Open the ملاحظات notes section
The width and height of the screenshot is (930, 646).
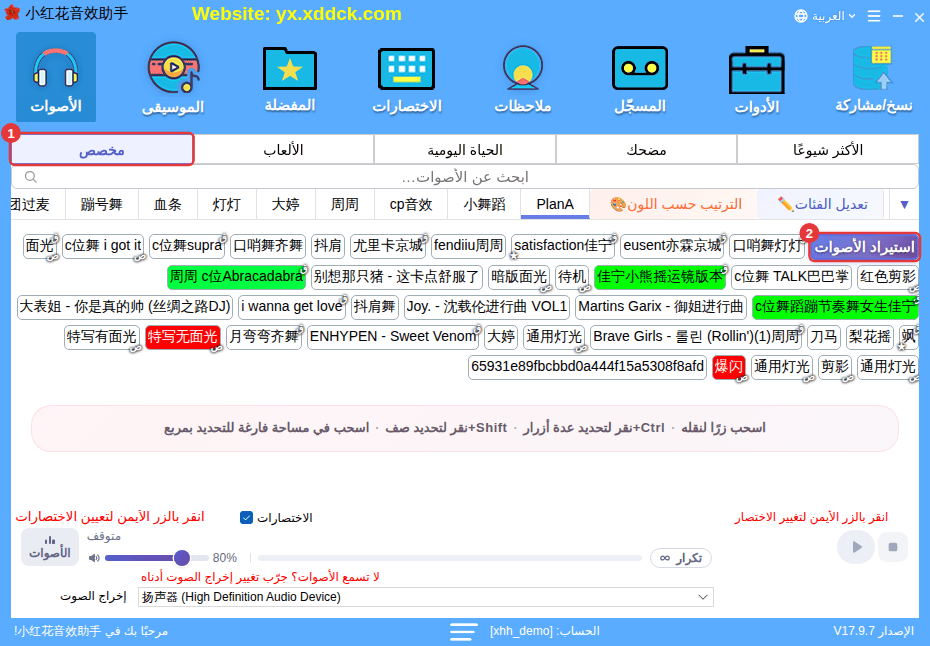coord(523,77)
